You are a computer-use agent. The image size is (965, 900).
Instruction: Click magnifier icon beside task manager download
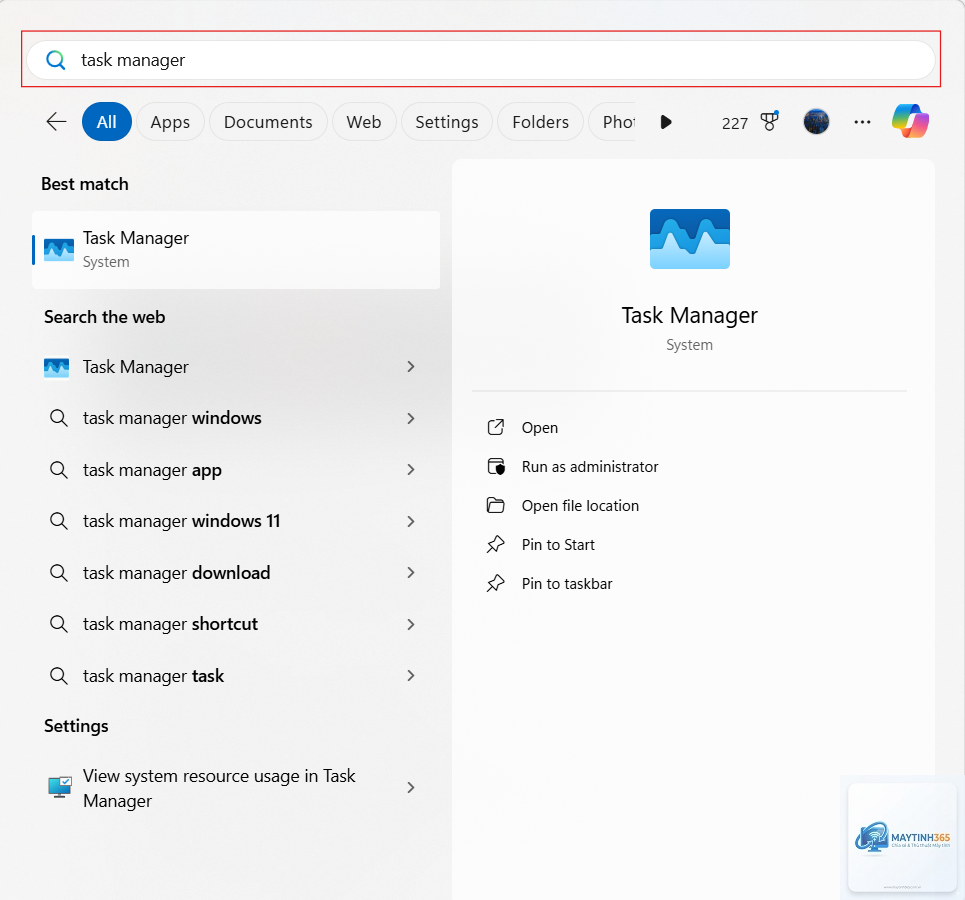pos(58,573)
